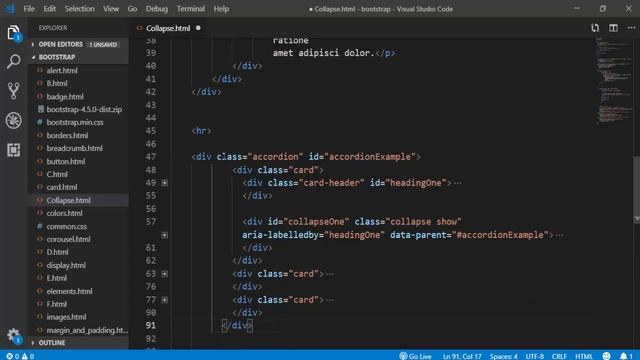Open the Terminal menu
Viewport: 640px width, 360px height.
[191, 9]
